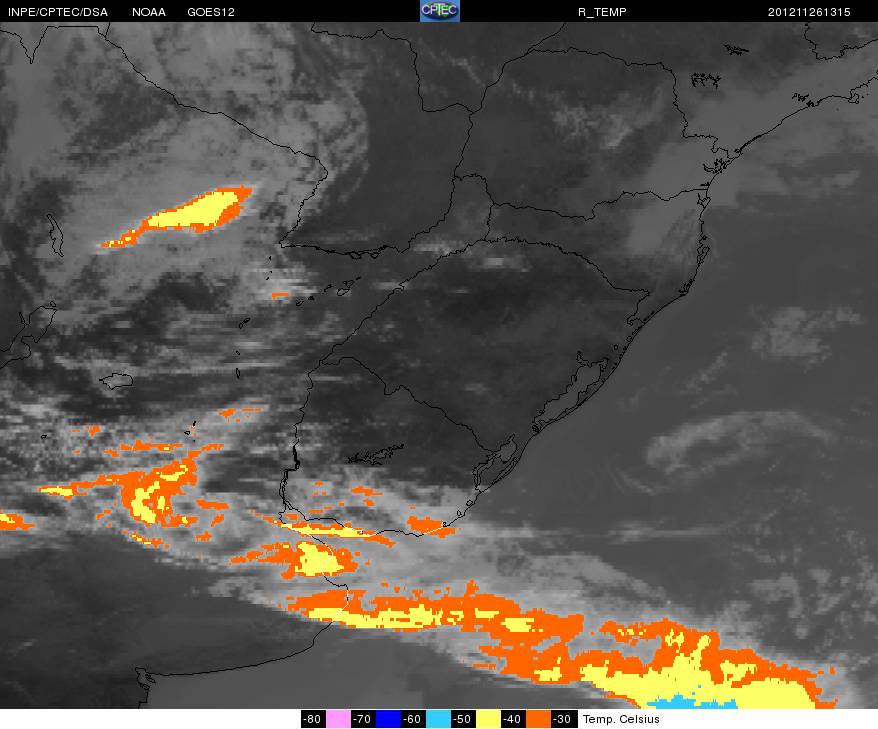This screenshot has width=878, height=729.
Task: Click the CPTEC logo in header
Action: 440,11
